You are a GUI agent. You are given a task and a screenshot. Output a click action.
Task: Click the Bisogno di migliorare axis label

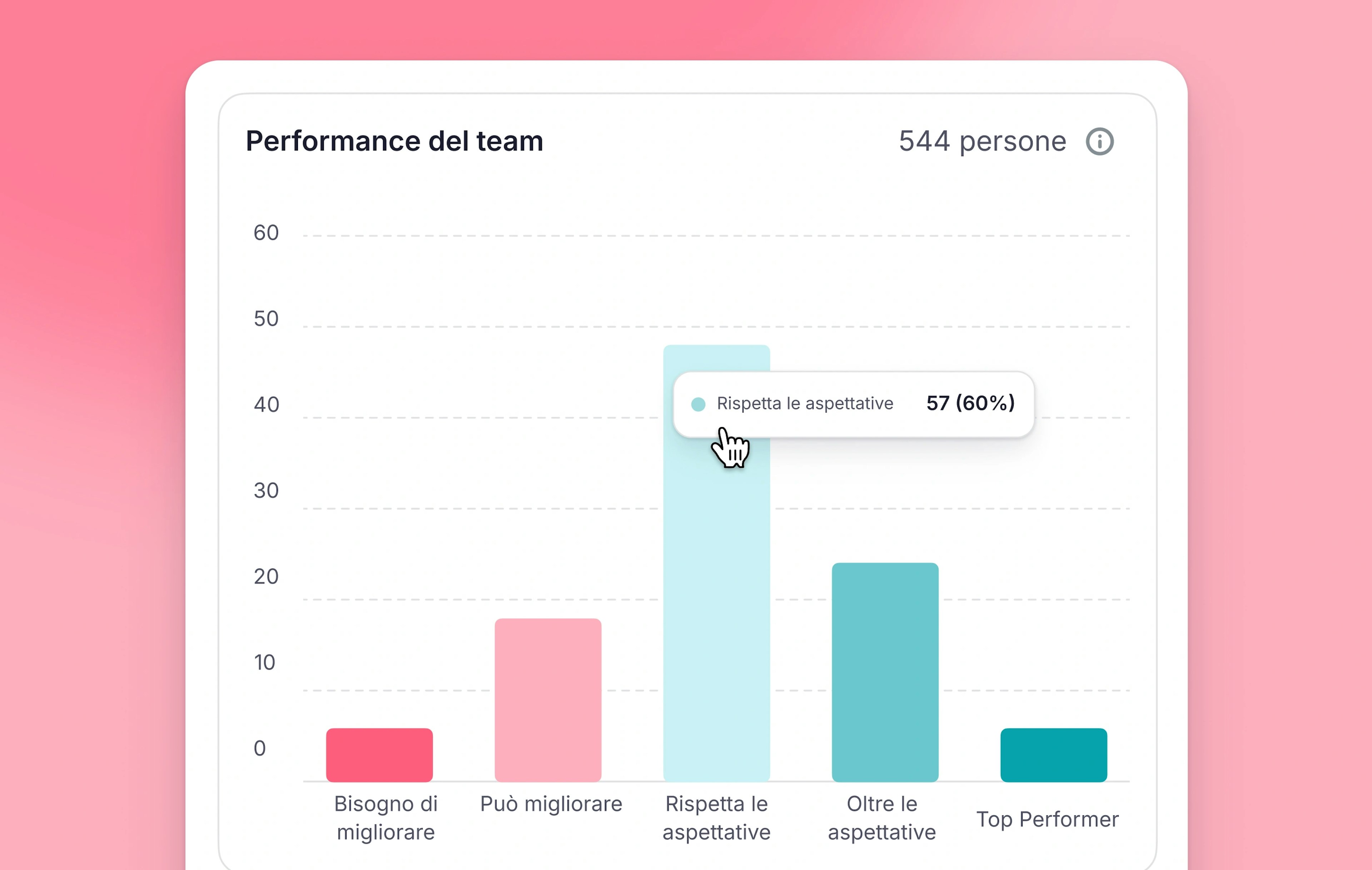(x=386, y=817)
